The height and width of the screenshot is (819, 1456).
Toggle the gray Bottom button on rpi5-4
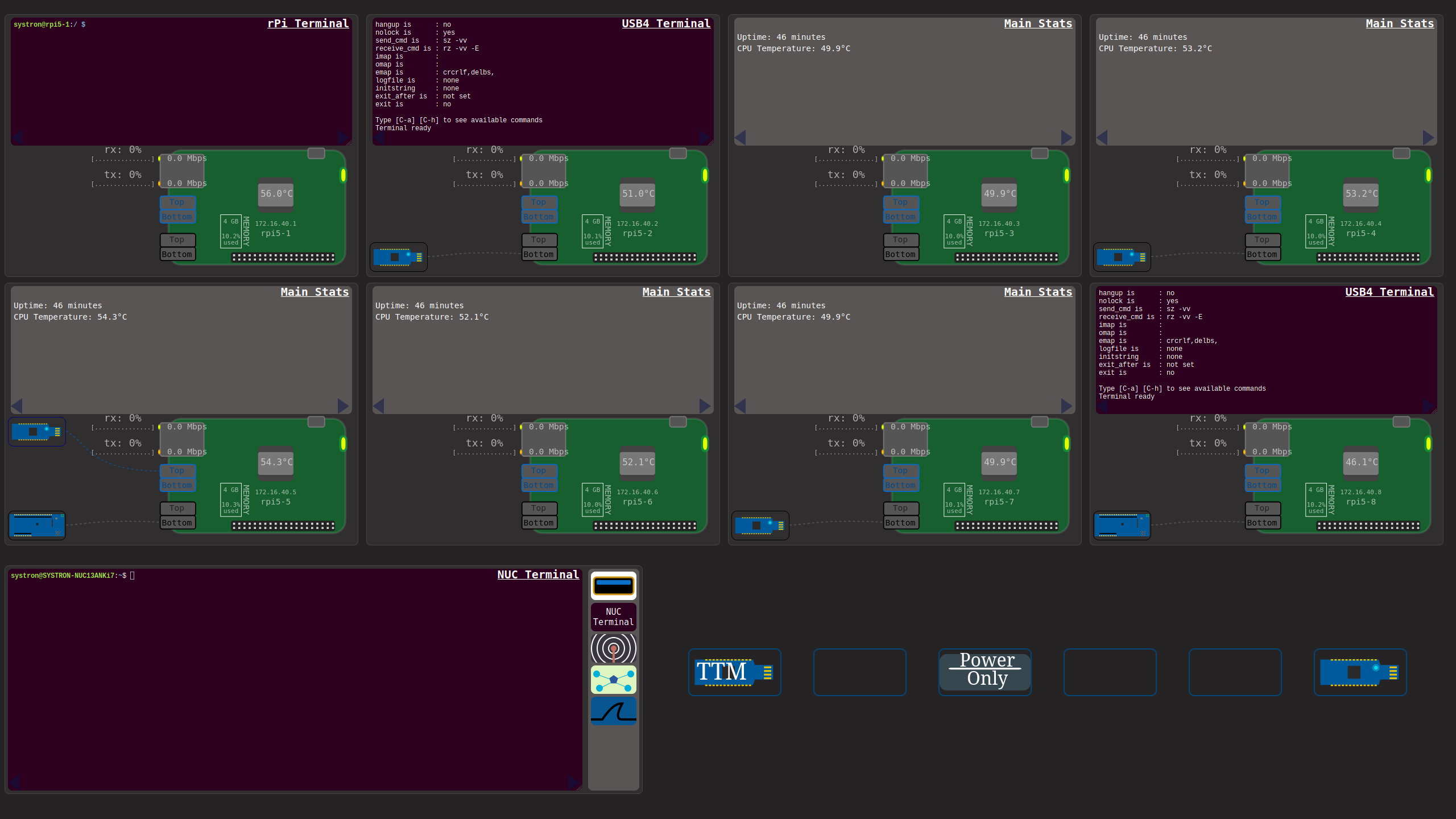(x=1263, y=255)
